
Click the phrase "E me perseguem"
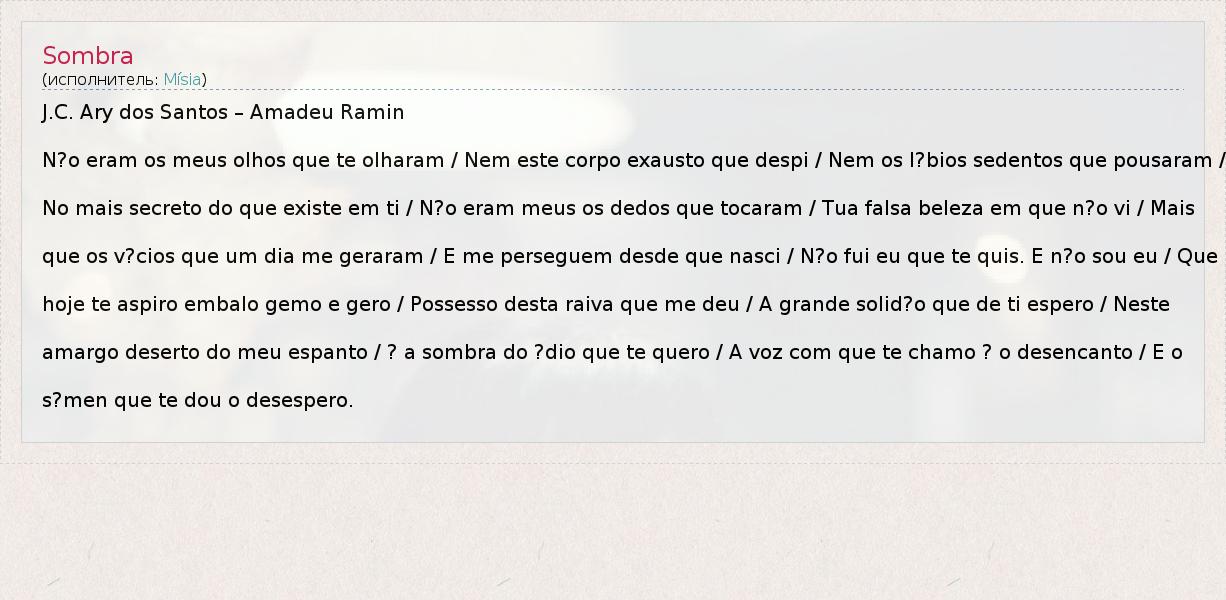(x=528, y=256)
